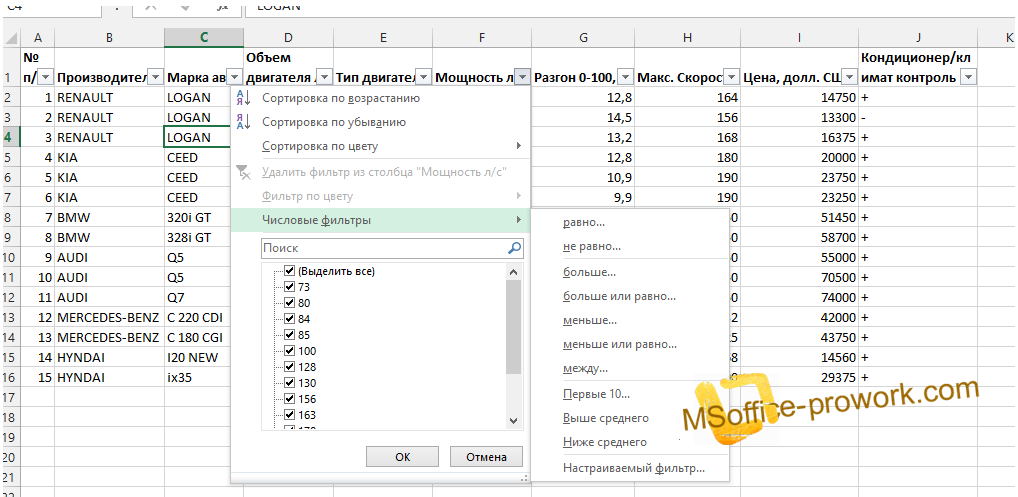This screenshot has width=1018, height=497.
Task: Open filter dropdown for Цена column
Action: point(849,78)
